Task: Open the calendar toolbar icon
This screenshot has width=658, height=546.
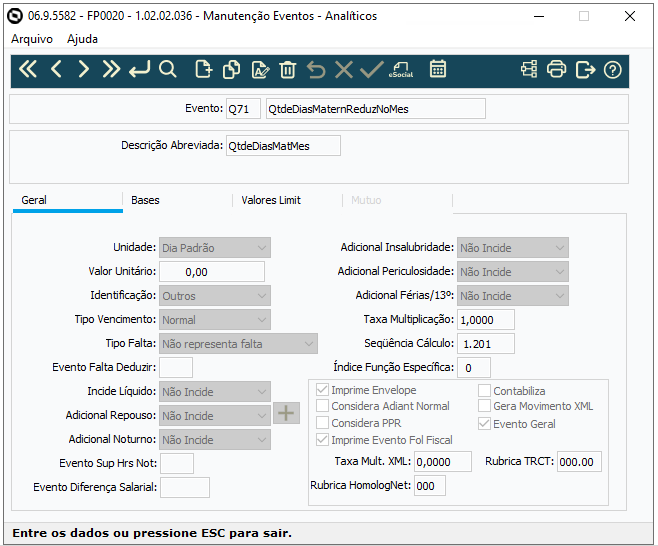Action: pyautogui.click(x=438, y=69)
